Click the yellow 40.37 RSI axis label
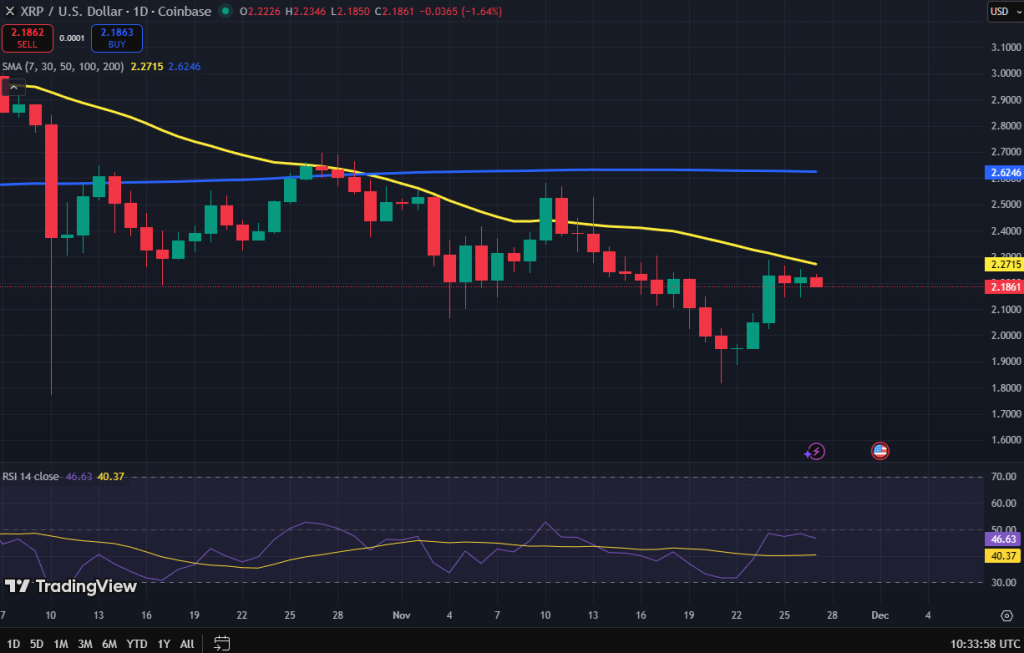Image resolution: width=1024 pixels, height=653 pixels. pos(1003,556)
